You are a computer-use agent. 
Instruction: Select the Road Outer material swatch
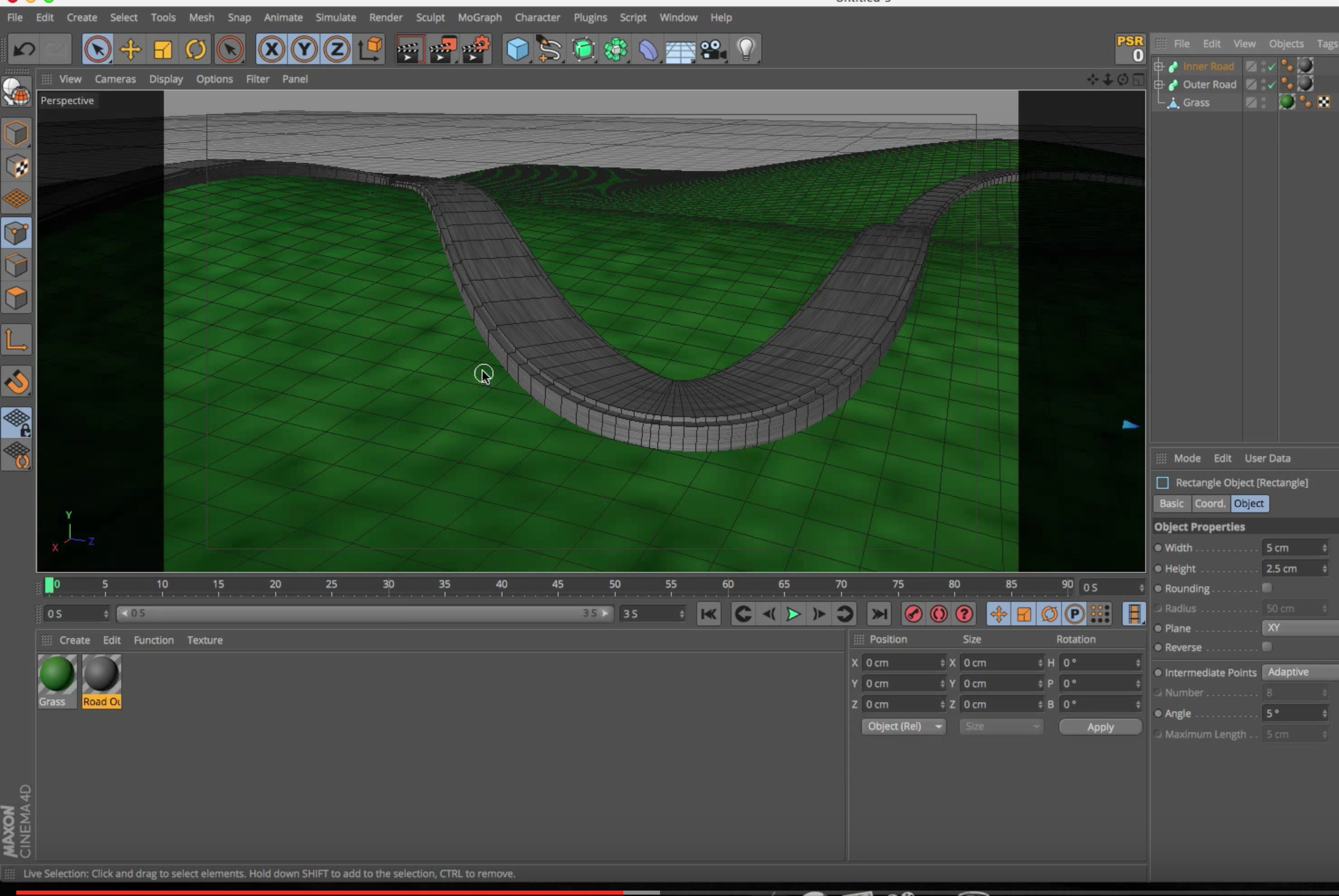click(x=102, y=681)
